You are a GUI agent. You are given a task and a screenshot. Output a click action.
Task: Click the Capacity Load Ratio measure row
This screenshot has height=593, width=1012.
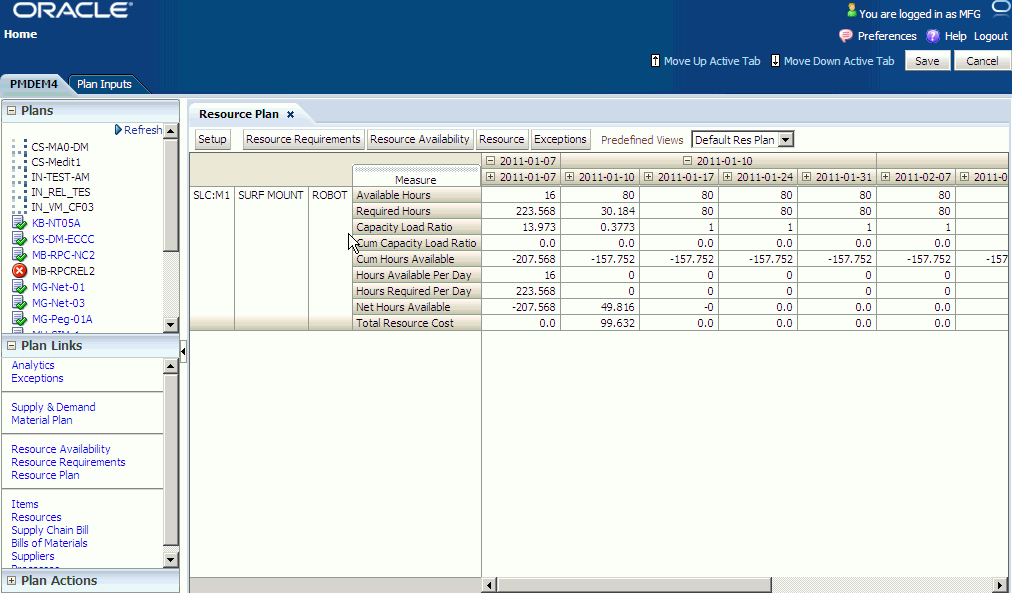tap(417, 227)
